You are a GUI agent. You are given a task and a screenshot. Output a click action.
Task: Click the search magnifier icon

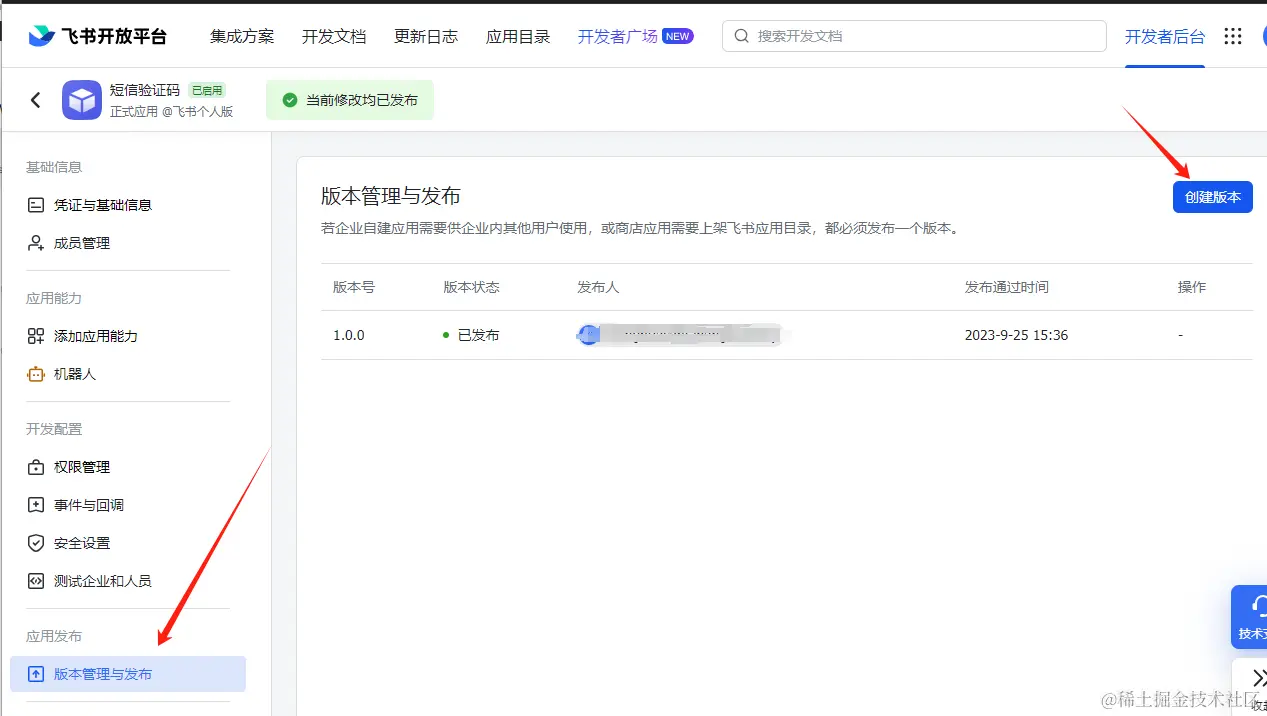(x=742, y=36)
